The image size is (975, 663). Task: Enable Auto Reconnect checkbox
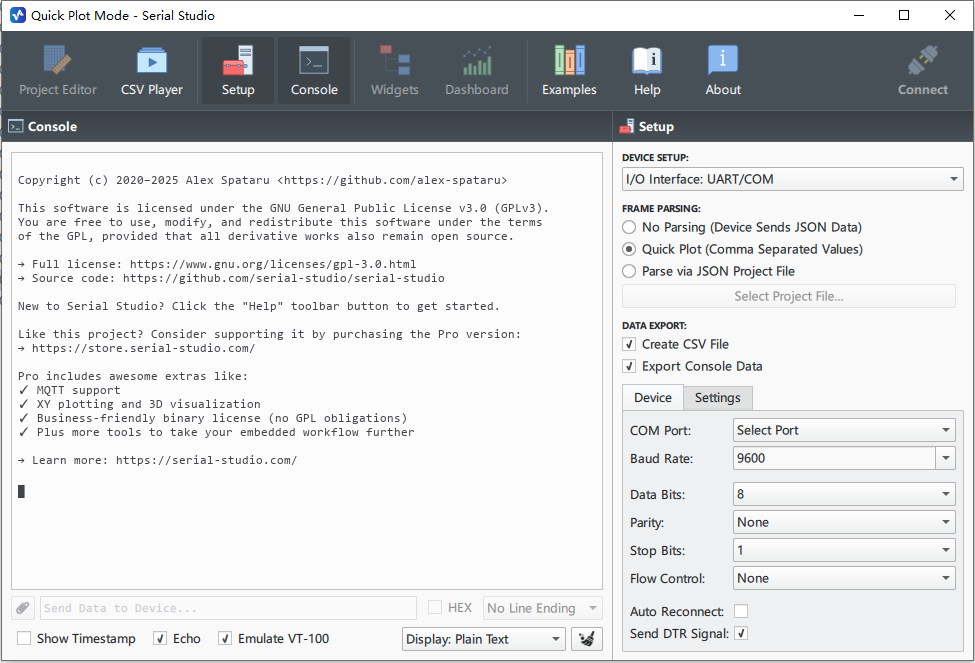click(741, 611)
